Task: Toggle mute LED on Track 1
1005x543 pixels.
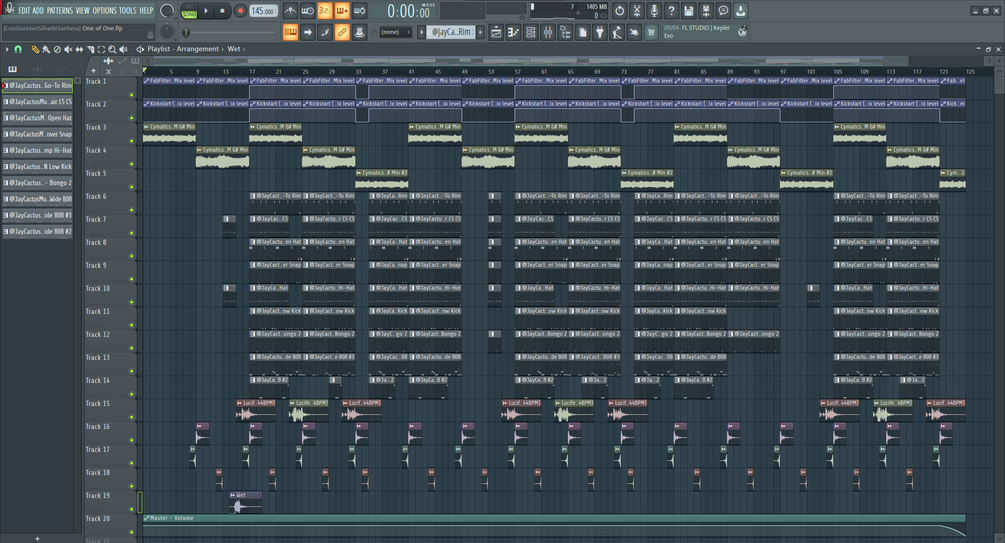Action: 132,95
